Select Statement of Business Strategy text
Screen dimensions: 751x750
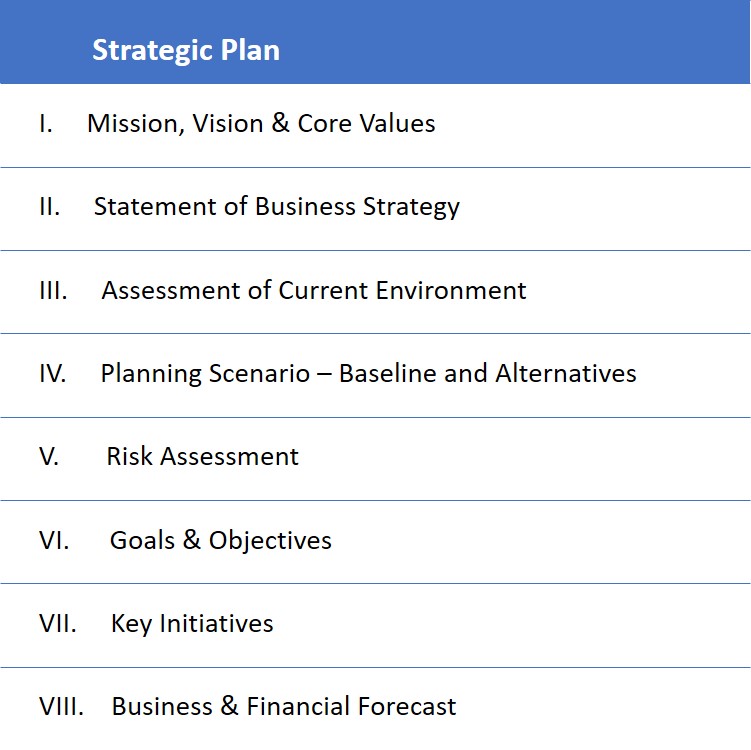(277, 207)
